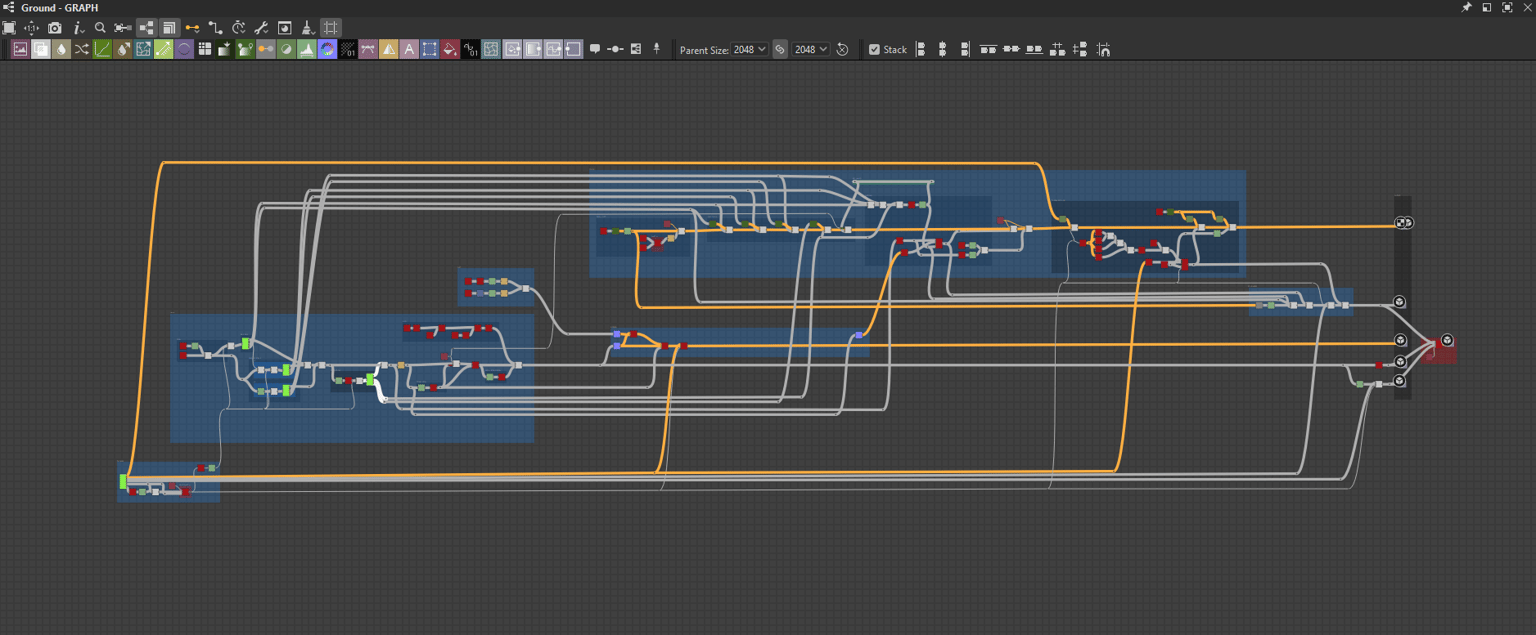
Task: Toggle the parent size link ratio button
Action: click(x=780, y=49)
